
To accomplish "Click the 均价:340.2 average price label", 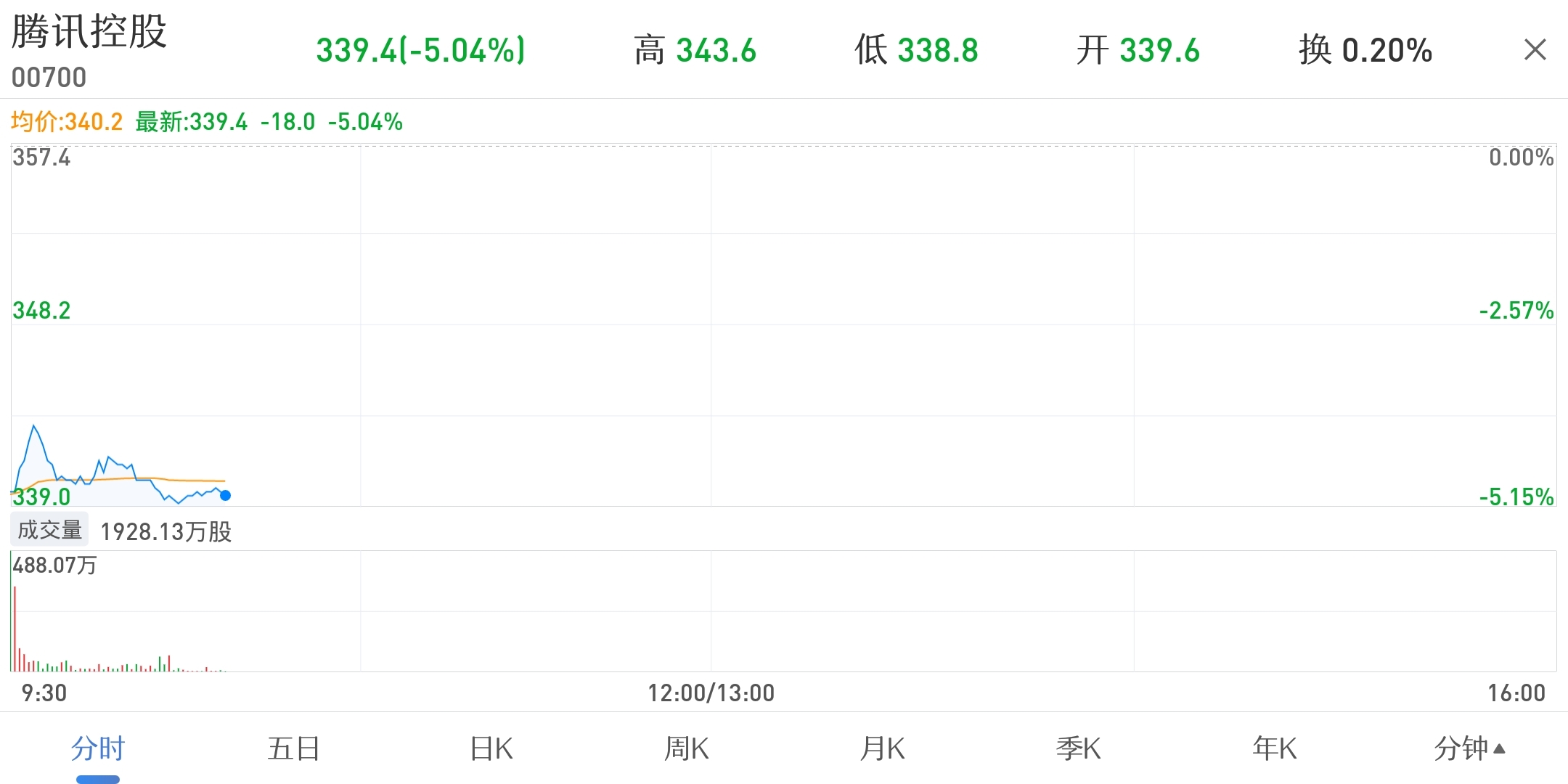I will (x=67, y=121).
